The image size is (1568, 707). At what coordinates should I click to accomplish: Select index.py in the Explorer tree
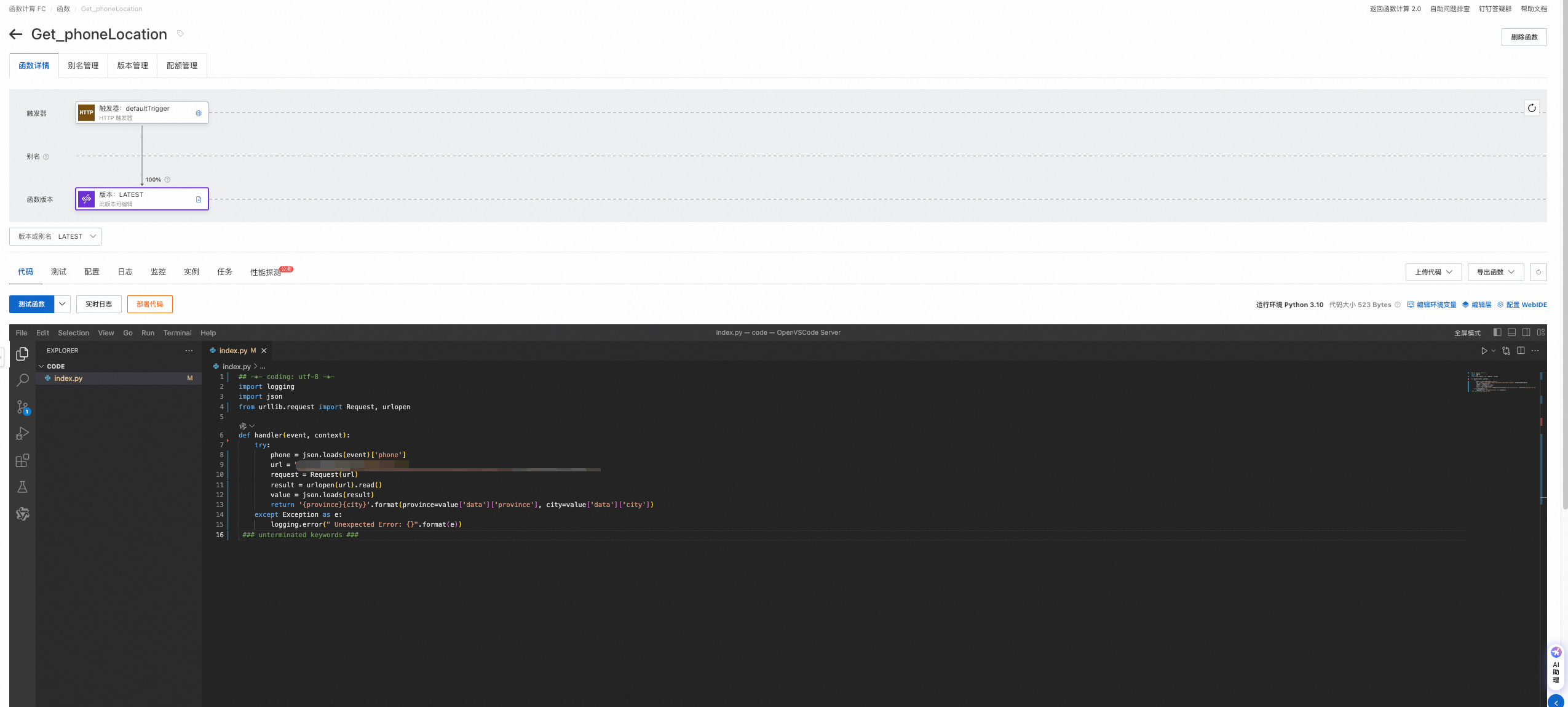pos(119,378)
